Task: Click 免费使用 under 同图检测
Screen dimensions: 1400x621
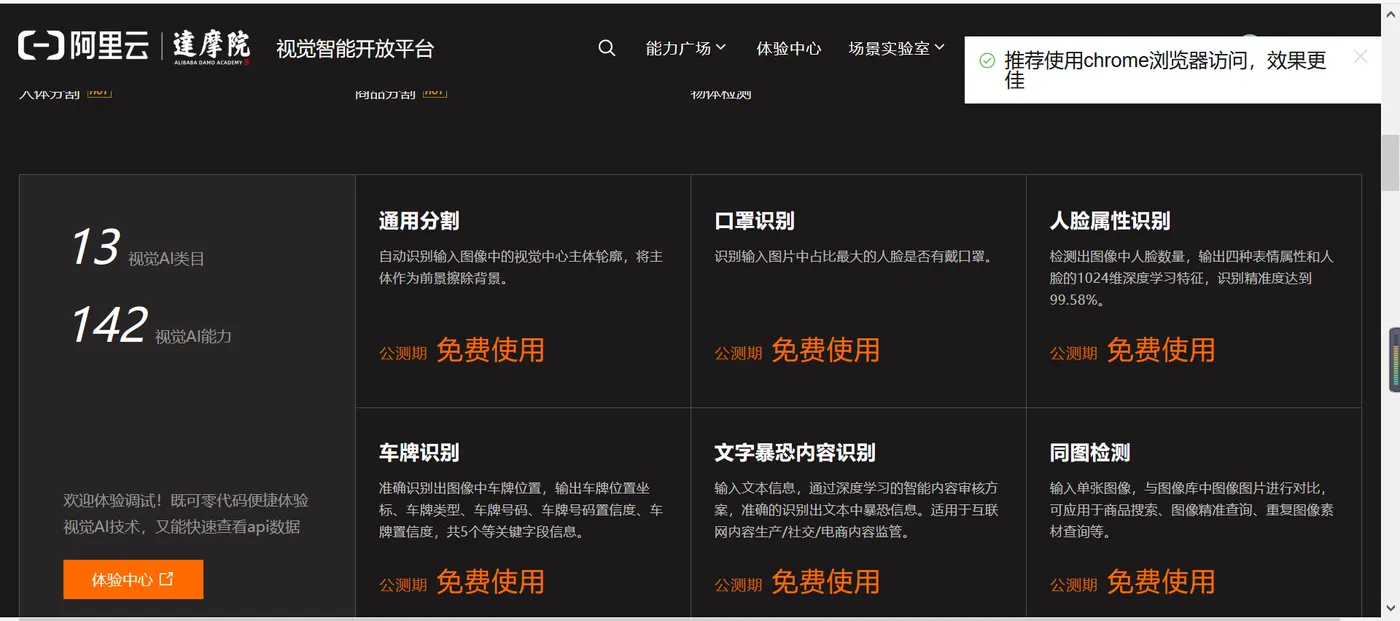Action: [x=1161, y=581]
